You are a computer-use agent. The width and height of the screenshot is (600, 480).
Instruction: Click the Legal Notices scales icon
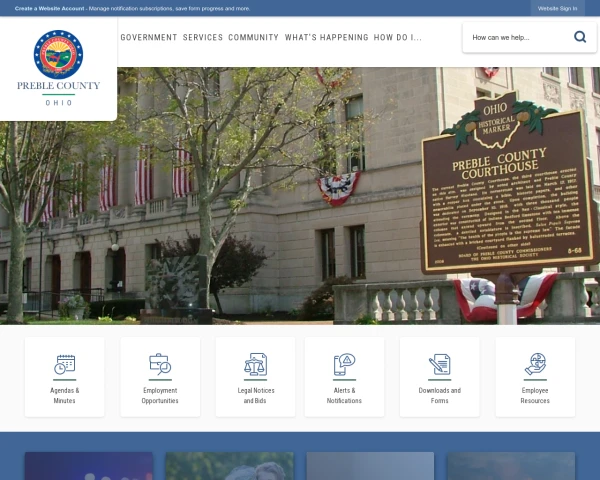[x=255, y=364]
